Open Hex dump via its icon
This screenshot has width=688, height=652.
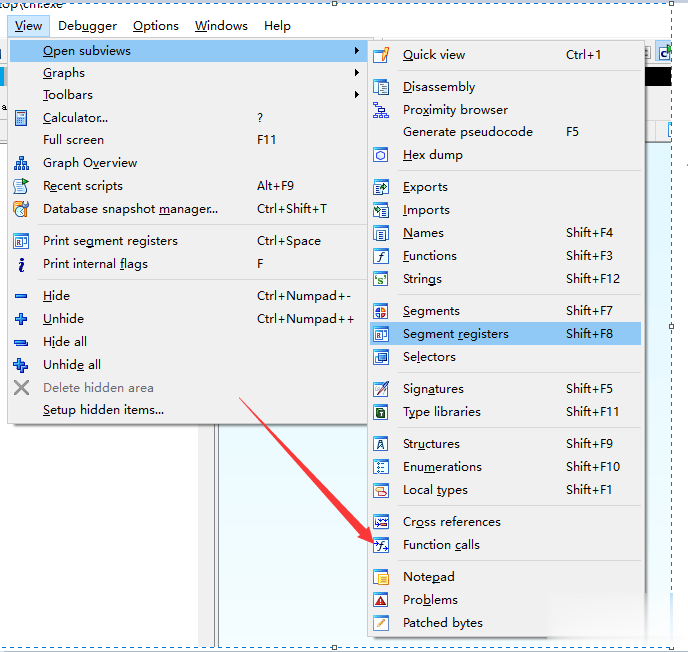click(381, 155)
